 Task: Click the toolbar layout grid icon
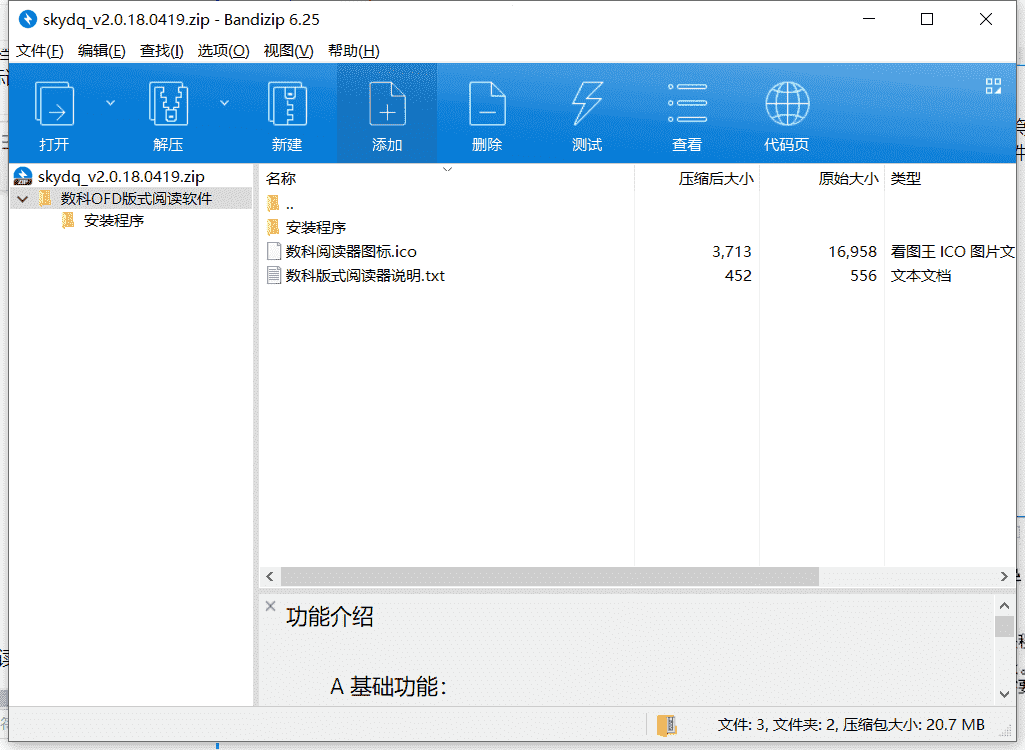993,86
